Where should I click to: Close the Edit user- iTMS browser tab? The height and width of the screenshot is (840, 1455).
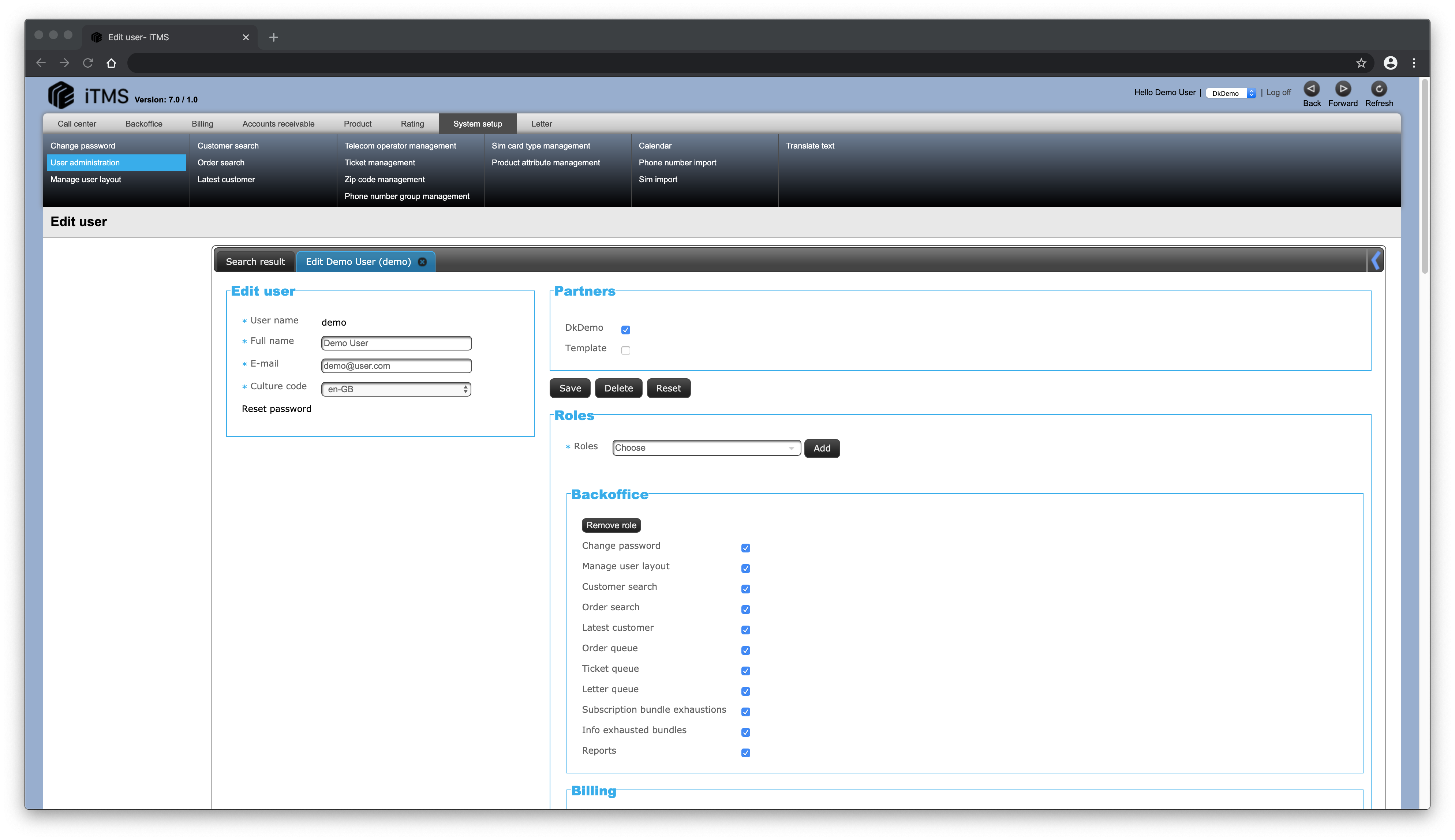246,37
